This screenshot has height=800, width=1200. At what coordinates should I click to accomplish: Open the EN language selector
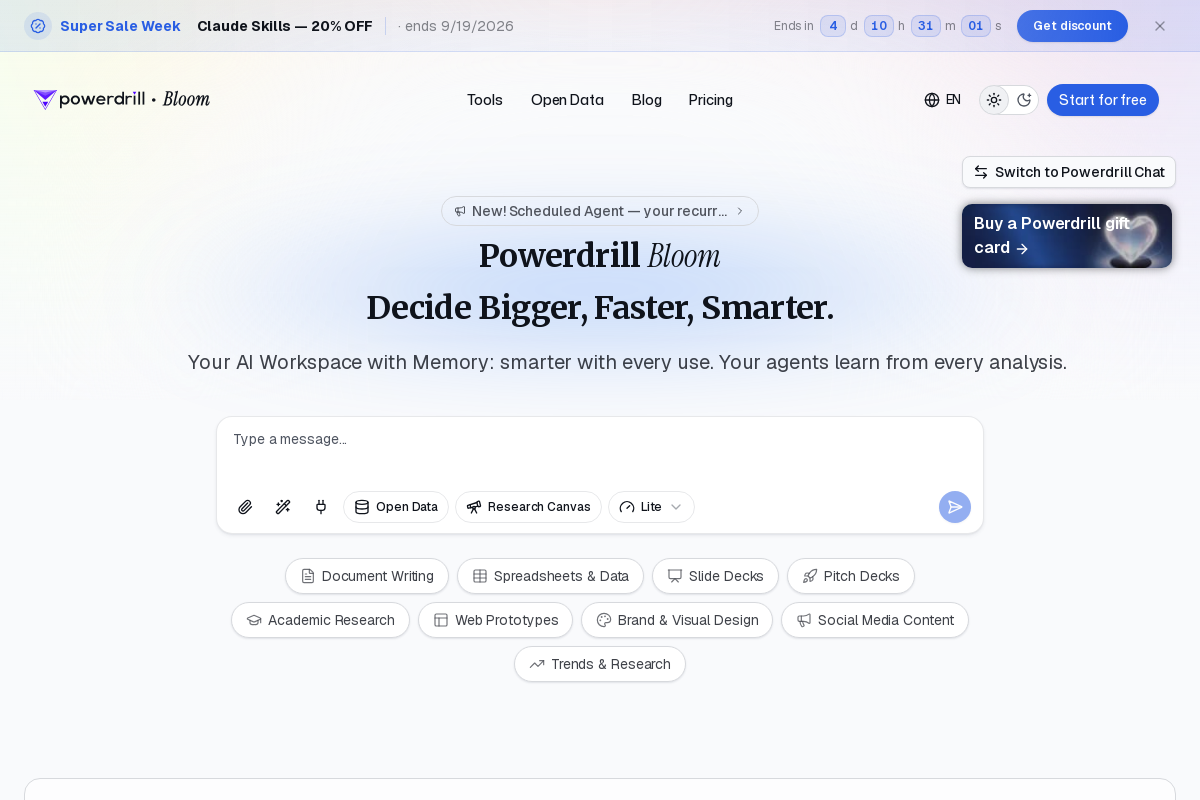pos(943,100)
